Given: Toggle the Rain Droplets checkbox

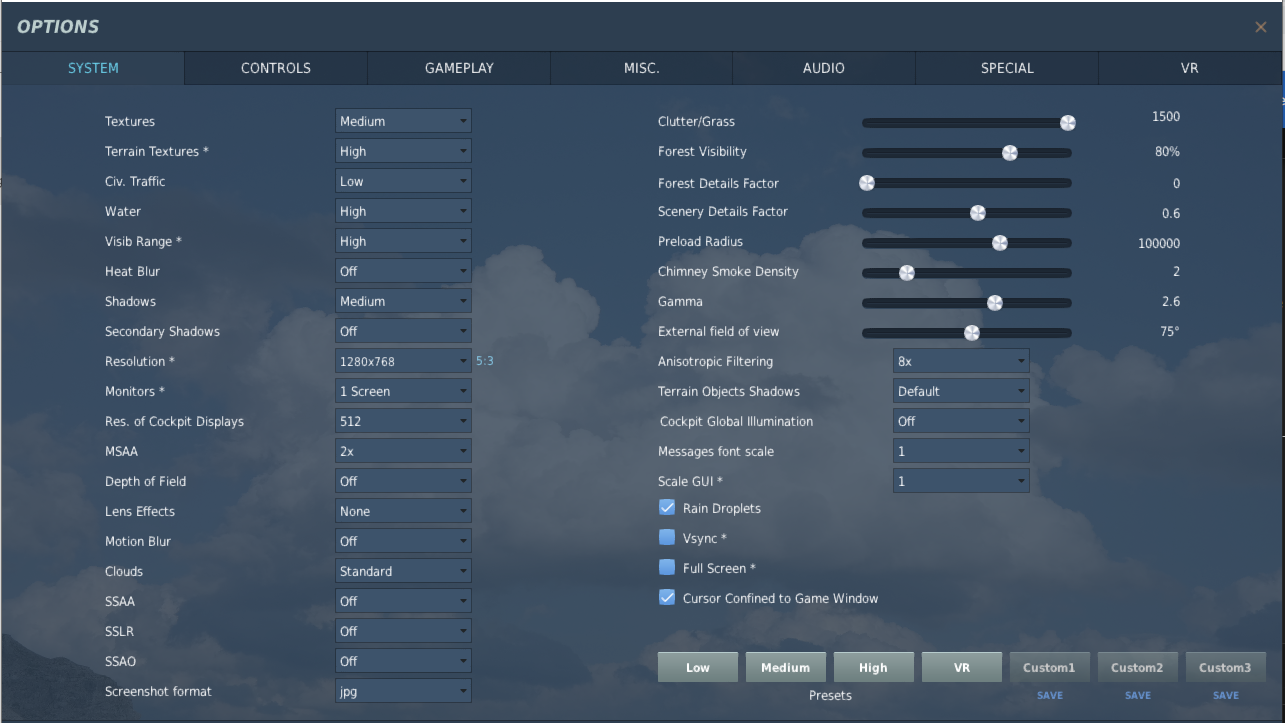Looking at the screenshot, I should point(667,508).
